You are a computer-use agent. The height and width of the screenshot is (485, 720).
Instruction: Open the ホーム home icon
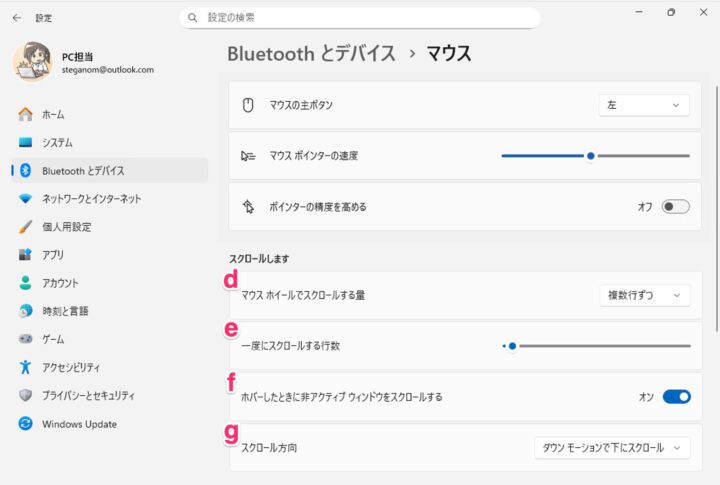tap(26, 115)
